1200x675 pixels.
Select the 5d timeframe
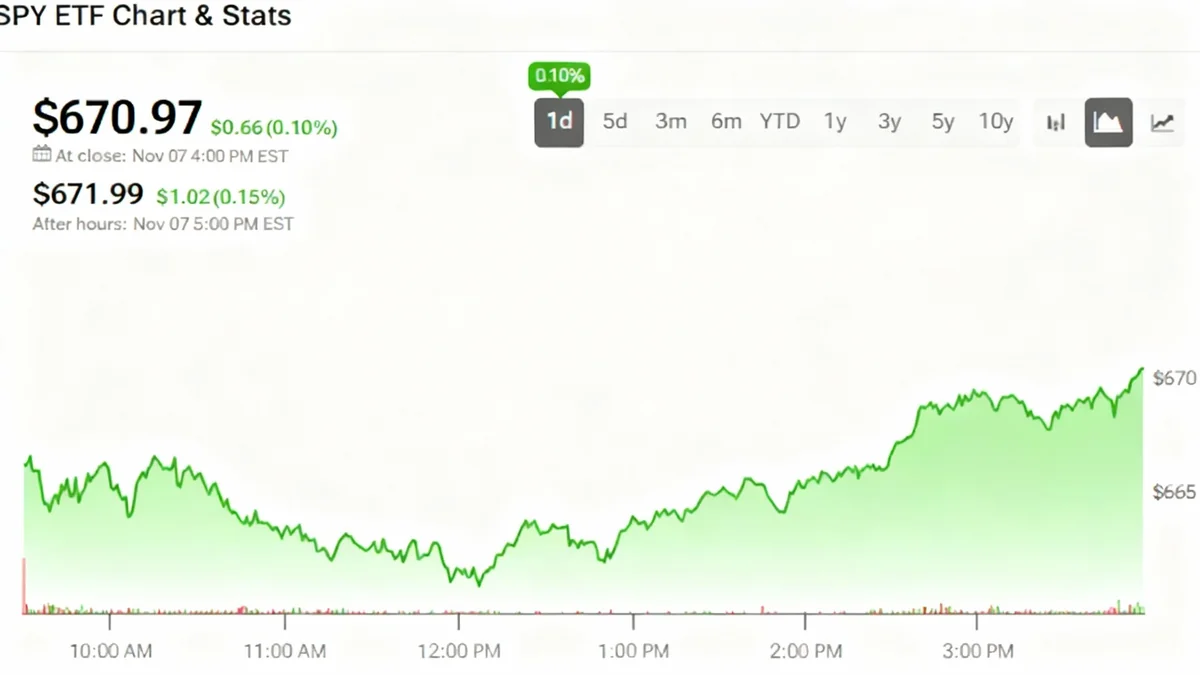point(614,121)
